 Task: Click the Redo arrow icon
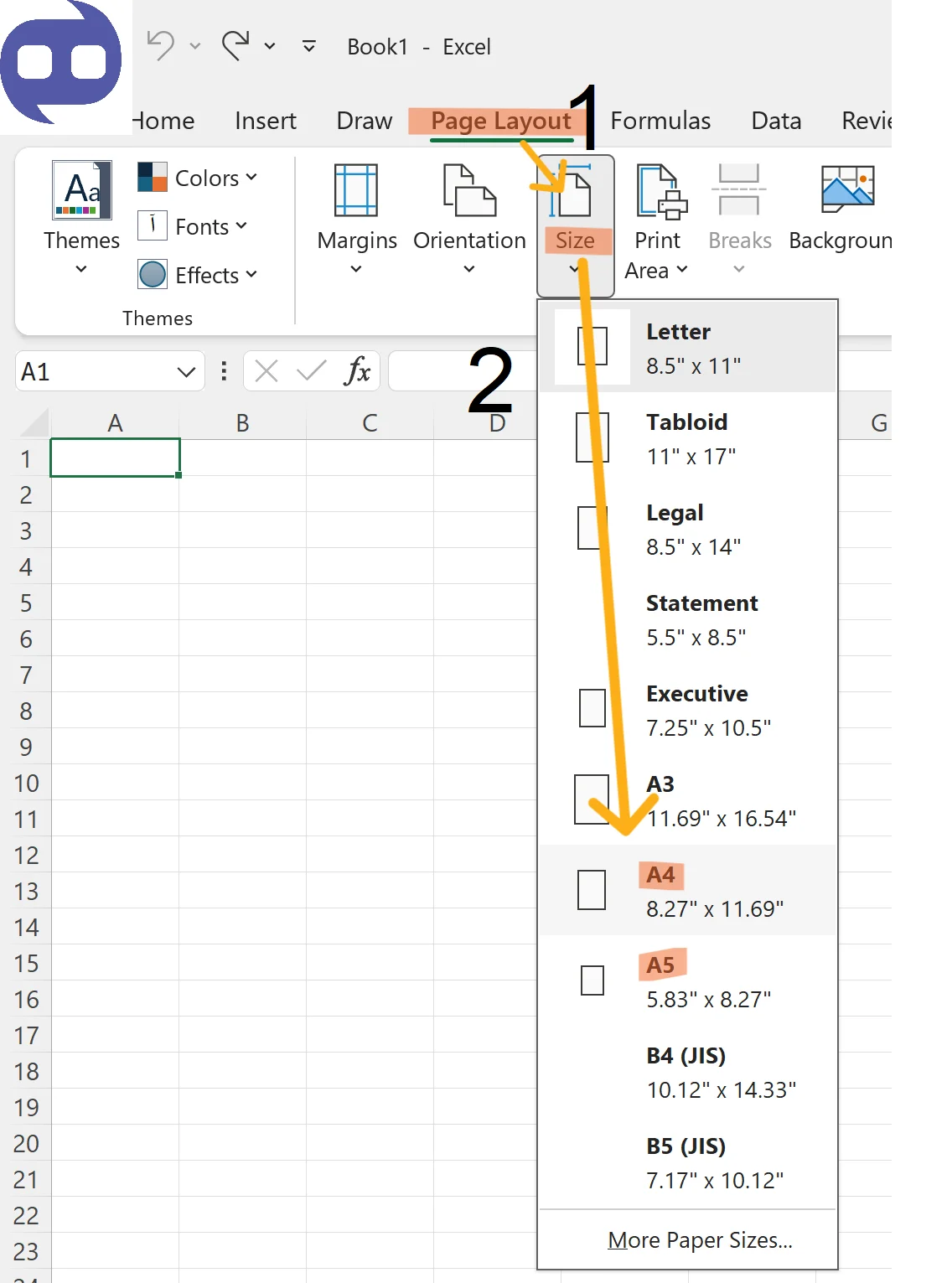point(235,45)
